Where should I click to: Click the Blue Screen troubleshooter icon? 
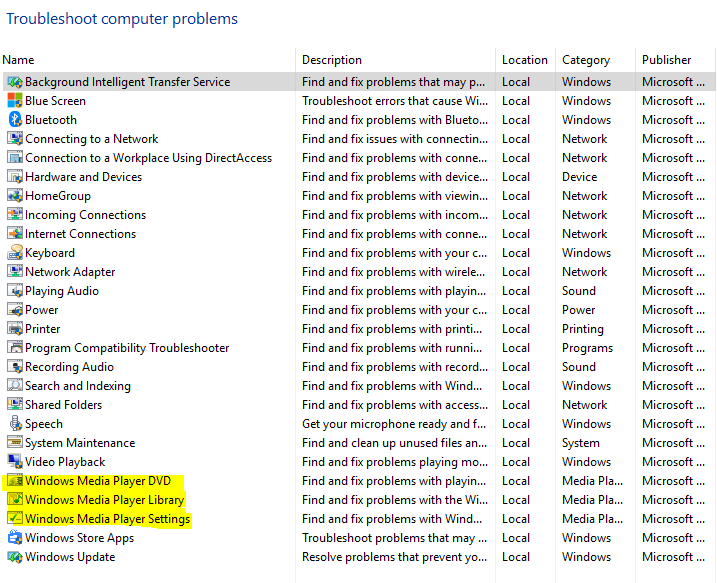click(15, 101)
